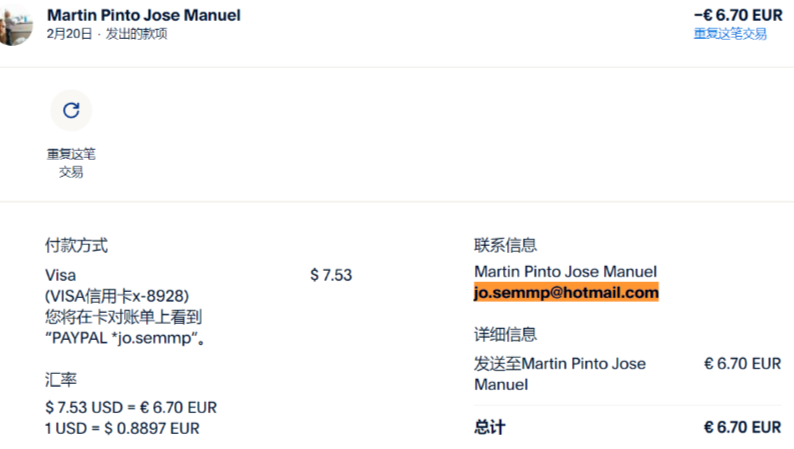Click the VISA信用卡x-8928 card text
Image resolution: width=794 pixels, height=449 pixels.
pos(117,296)
